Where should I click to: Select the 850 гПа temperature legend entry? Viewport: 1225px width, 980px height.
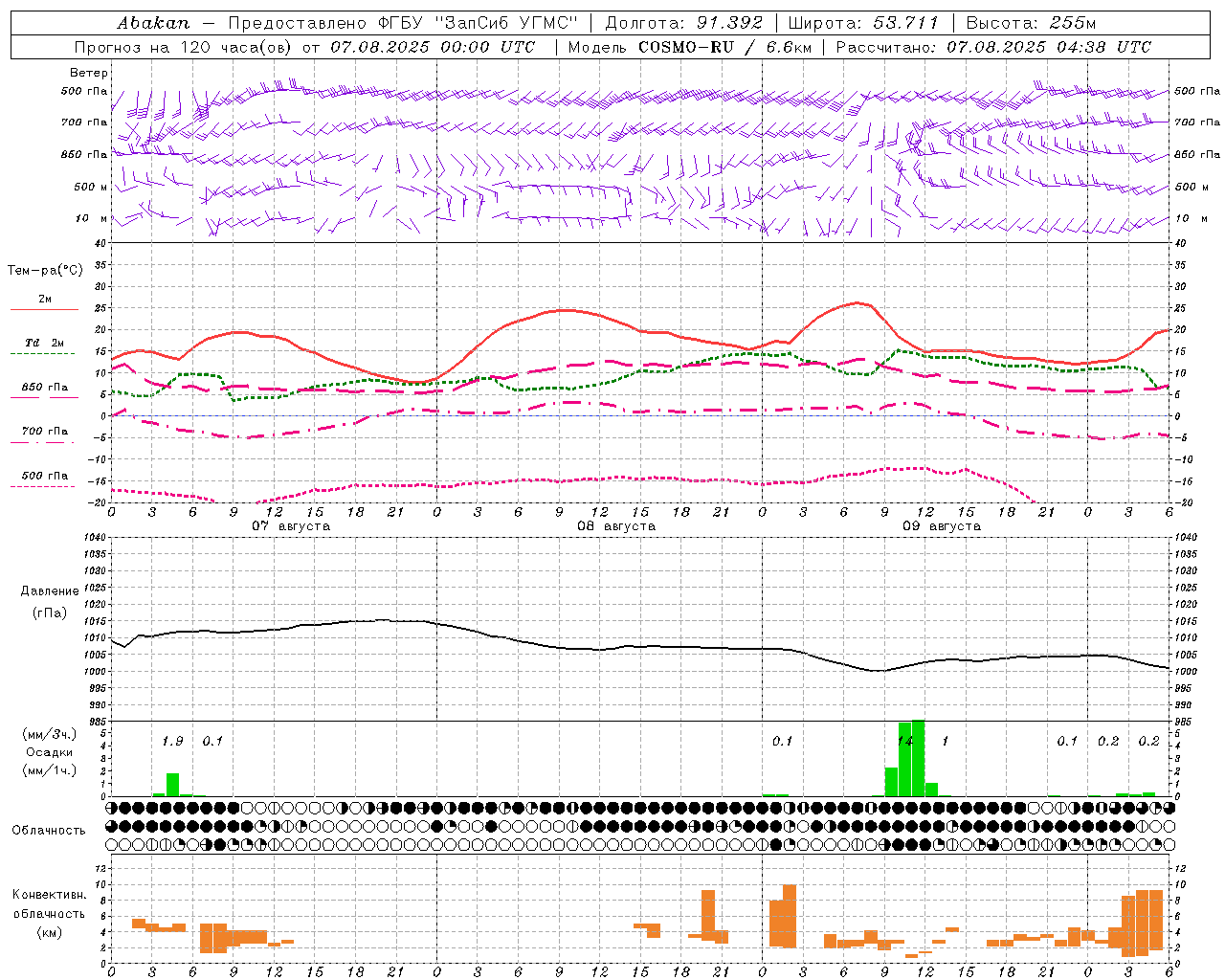[44, 390]
